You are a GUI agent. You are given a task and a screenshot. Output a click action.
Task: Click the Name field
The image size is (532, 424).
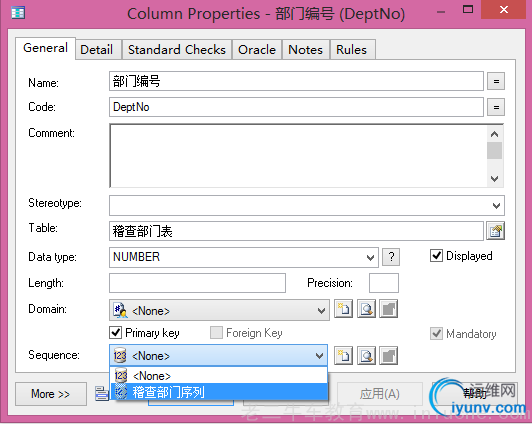(x=296, y=81)
